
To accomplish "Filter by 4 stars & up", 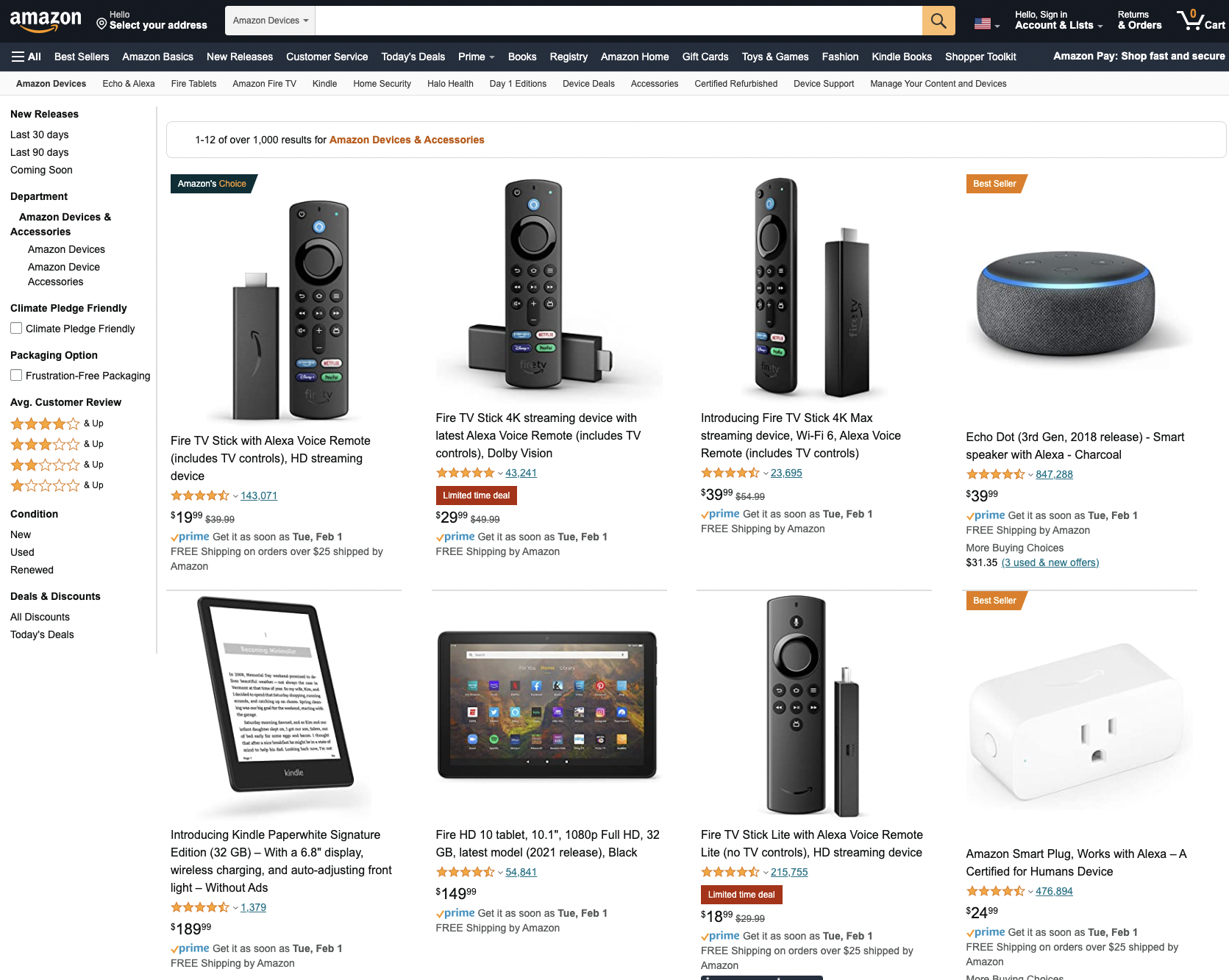I will tap(57, 423).
